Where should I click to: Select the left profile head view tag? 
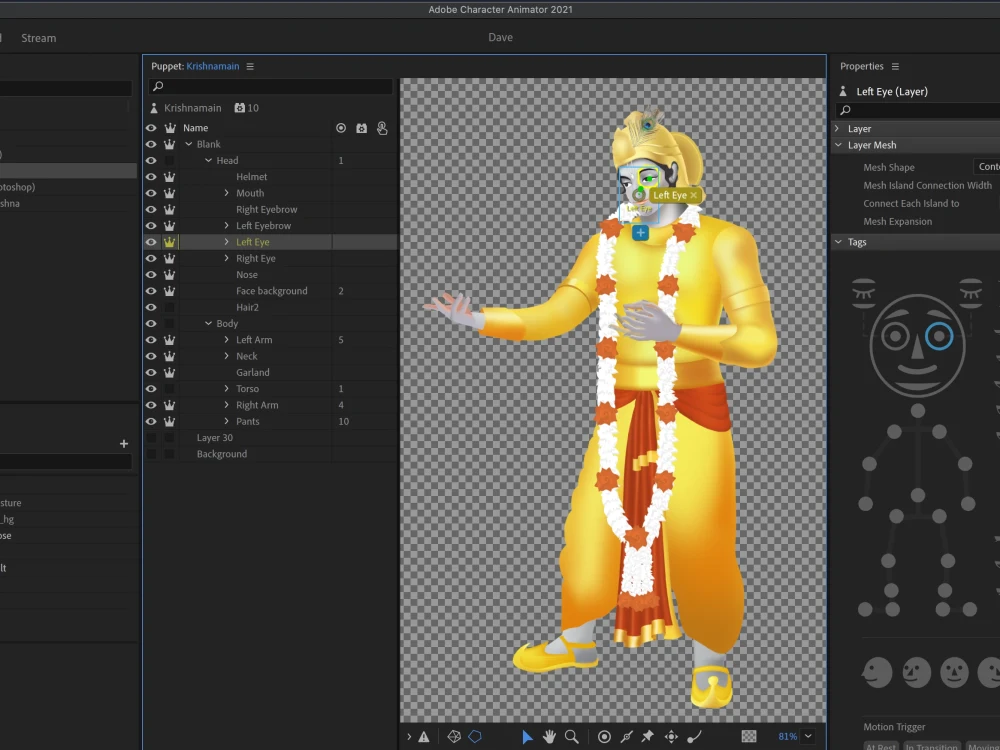[877, 672]
